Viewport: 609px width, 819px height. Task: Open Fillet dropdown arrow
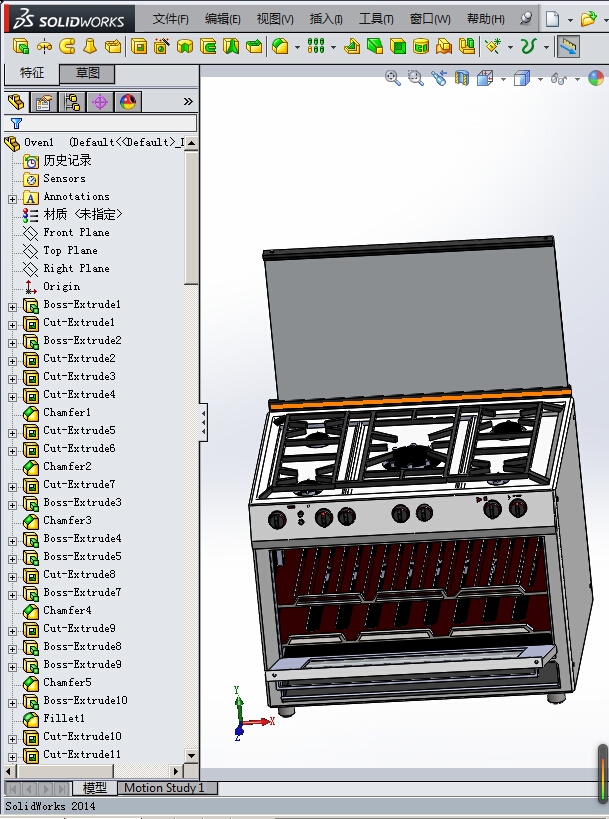[x=298, y=47]
